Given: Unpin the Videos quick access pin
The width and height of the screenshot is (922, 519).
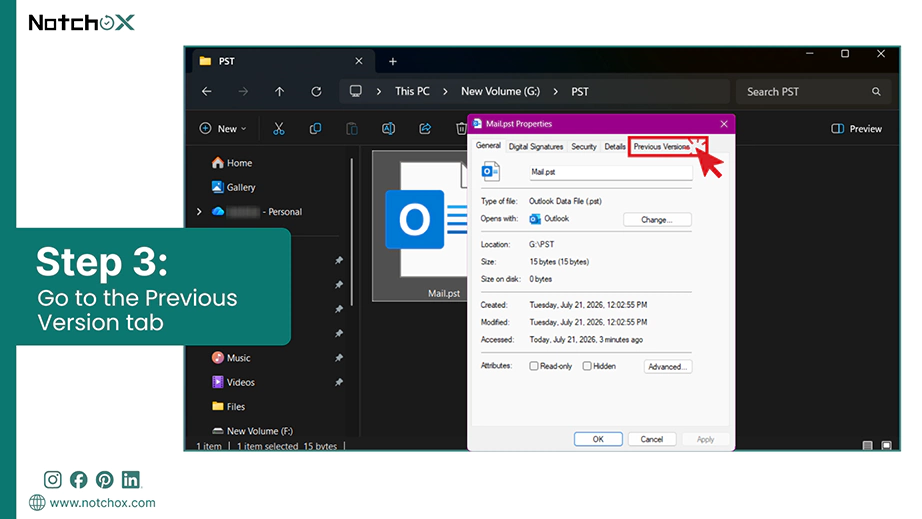Looking at the screenshot, I should pos(339,382).
